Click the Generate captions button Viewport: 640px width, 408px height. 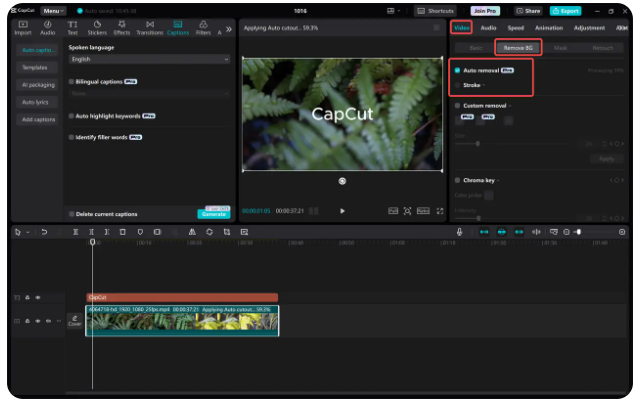click(214, 214)
